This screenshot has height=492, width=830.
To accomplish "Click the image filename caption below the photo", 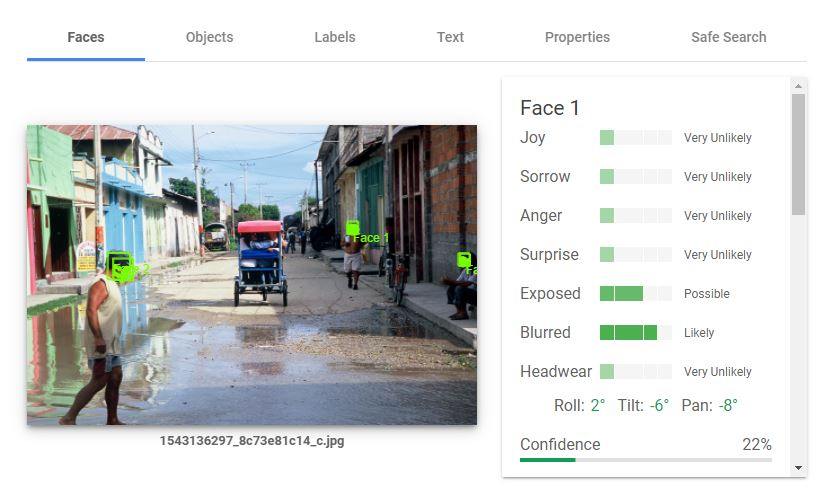I will (x=252, y=441).
